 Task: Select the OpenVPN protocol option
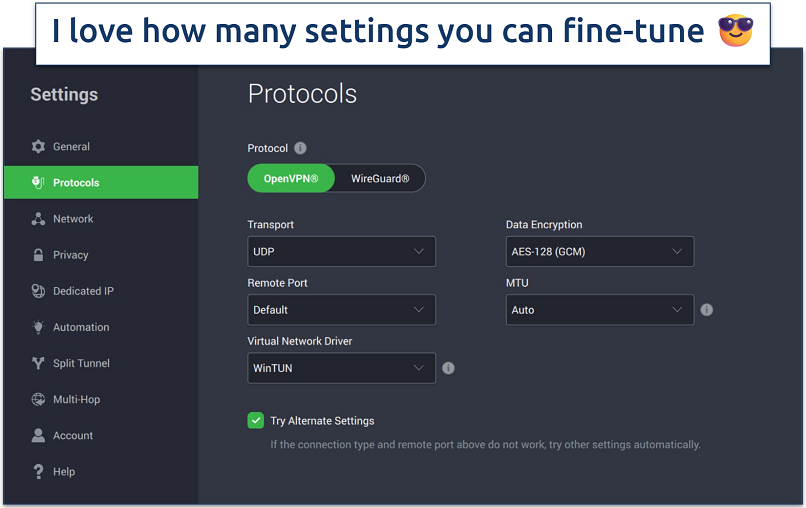291,179
